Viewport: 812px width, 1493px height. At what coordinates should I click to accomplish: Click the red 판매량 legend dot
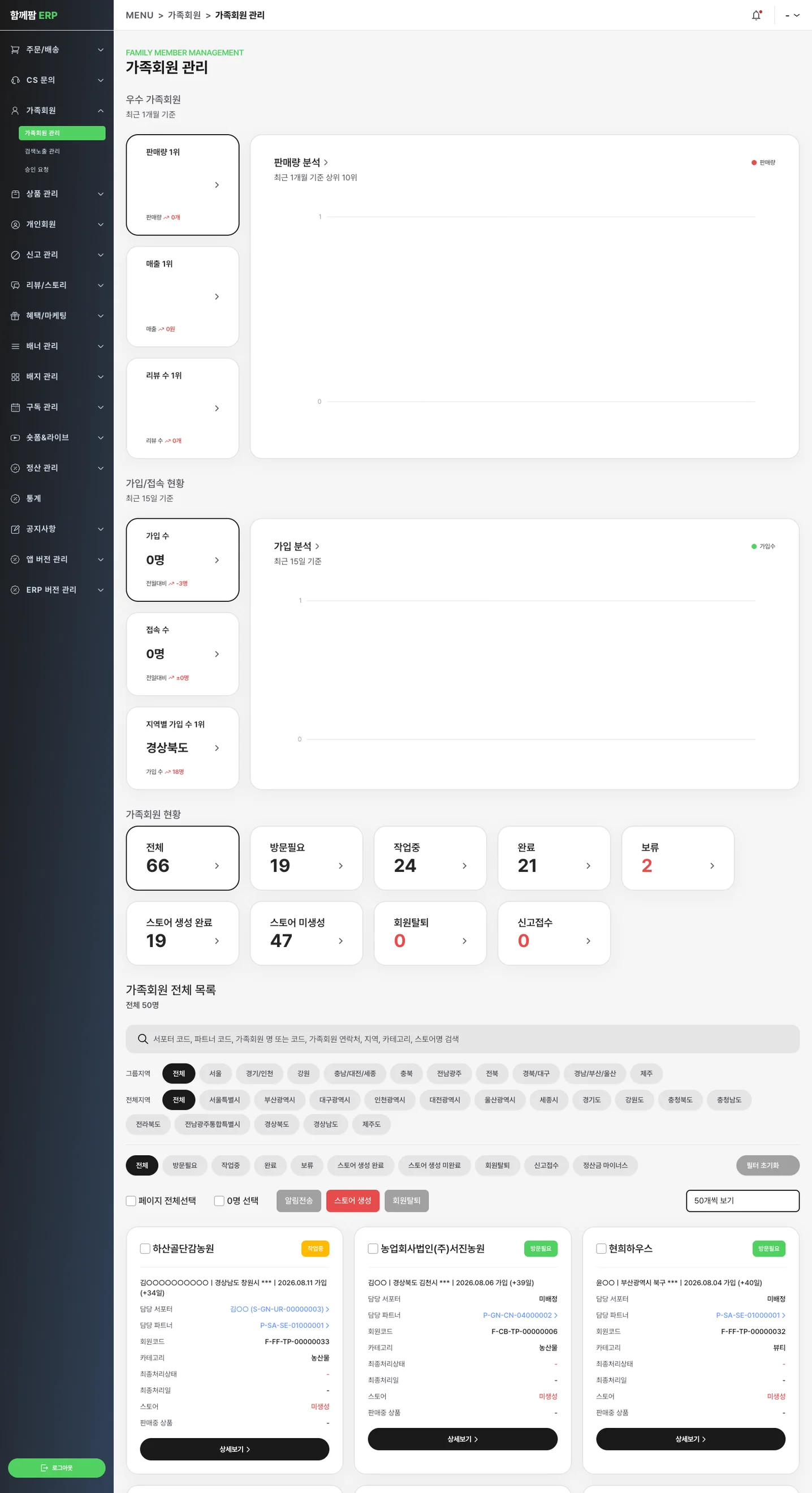pos(754,163)
